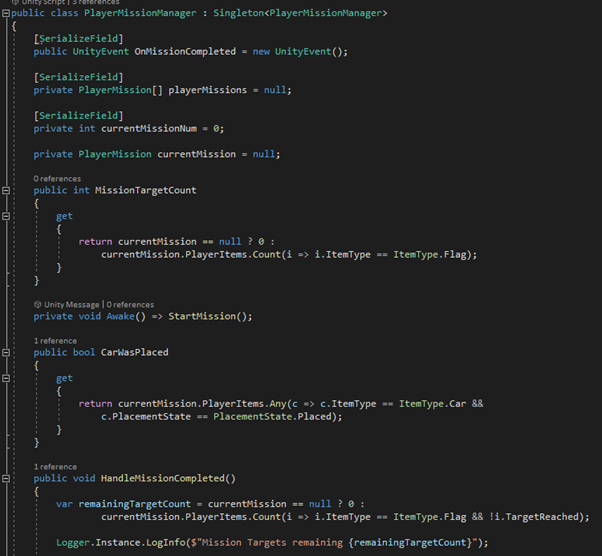Click the Awake method name

[x=121, y=316]
